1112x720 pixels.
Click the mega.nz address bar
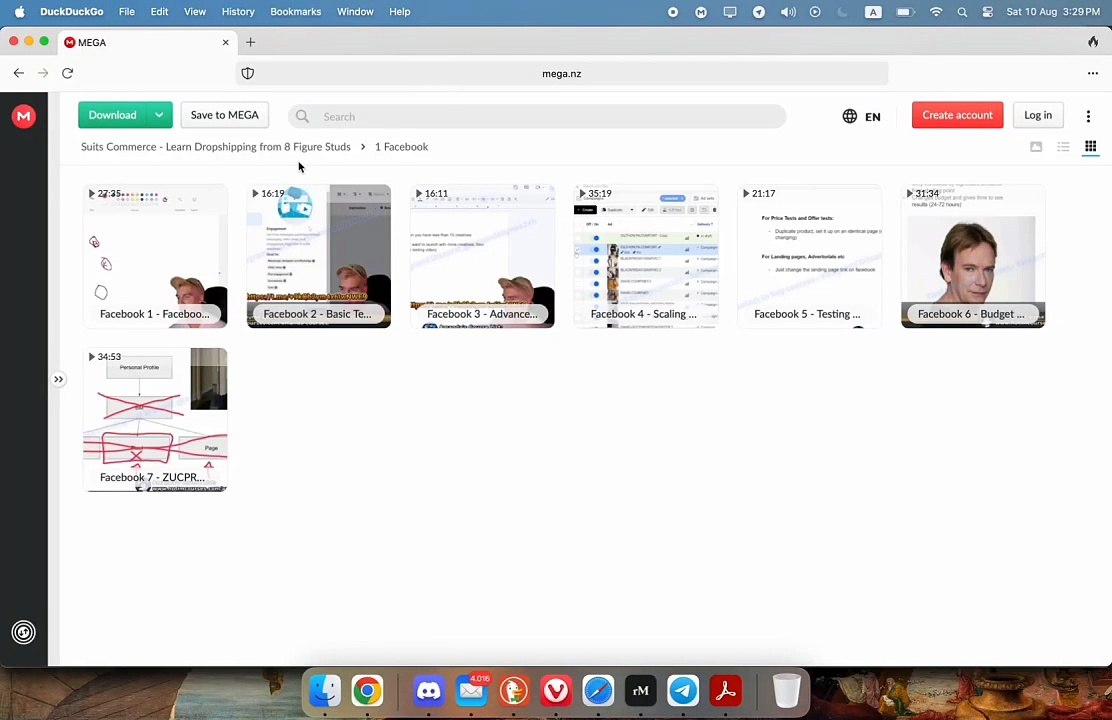coord(562,73)
